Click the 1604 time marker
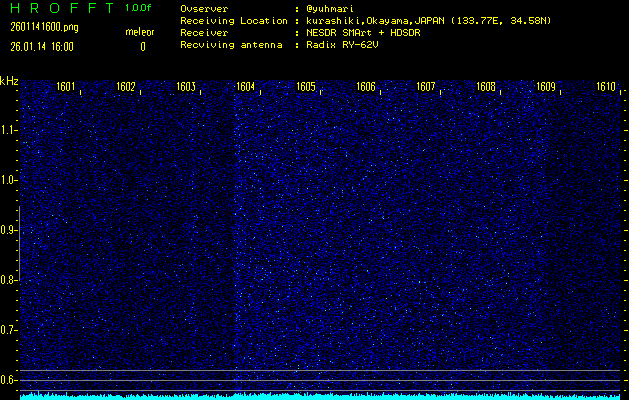This screenshot has height=400, width=629. 246,87
